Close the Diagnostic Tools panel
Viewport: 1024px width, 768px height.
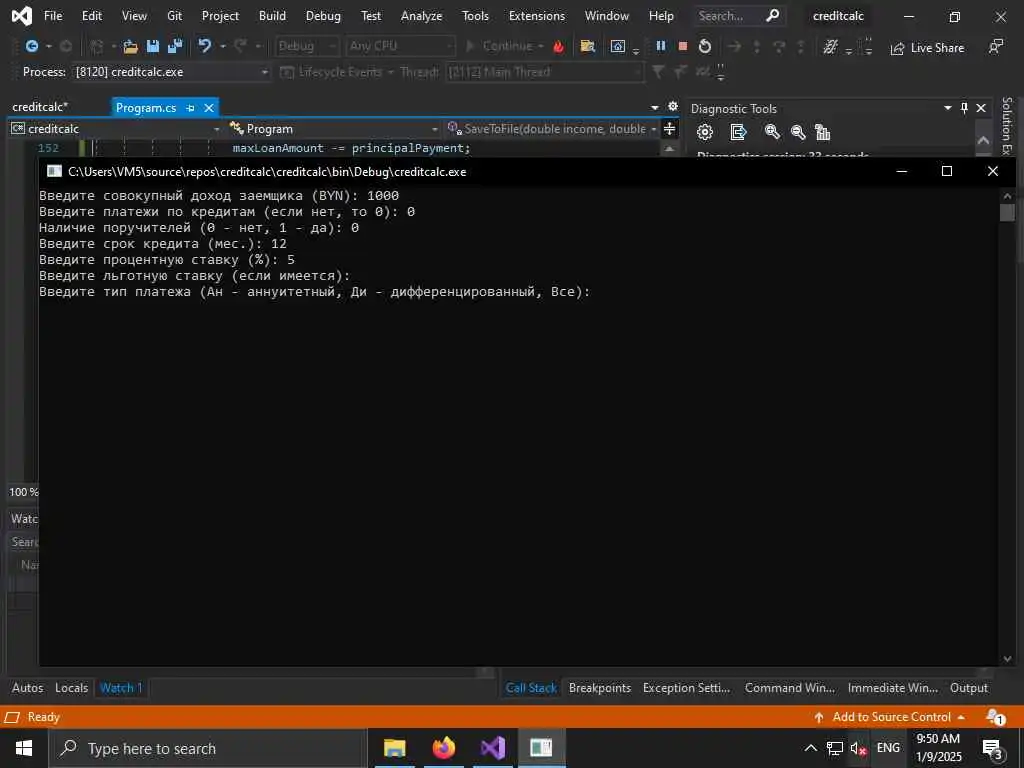tap(981, 108)
